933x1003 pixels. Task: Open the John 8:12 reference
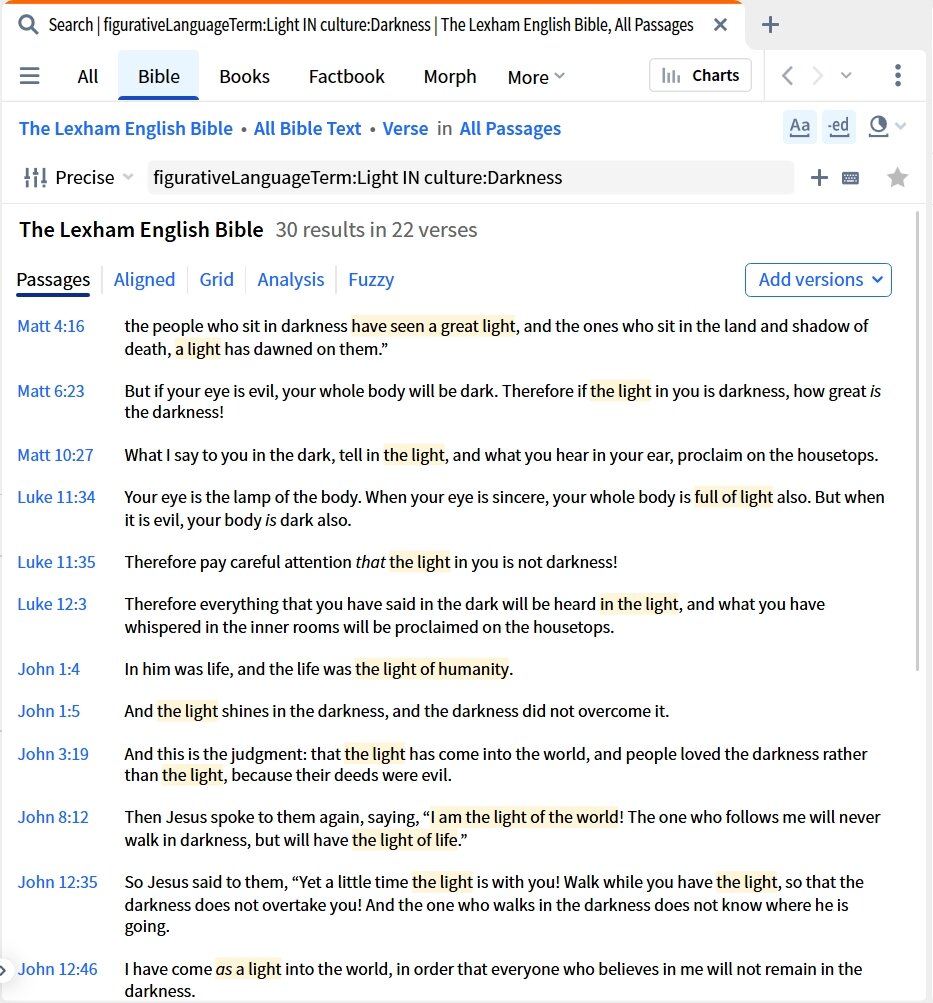(53, 817)
